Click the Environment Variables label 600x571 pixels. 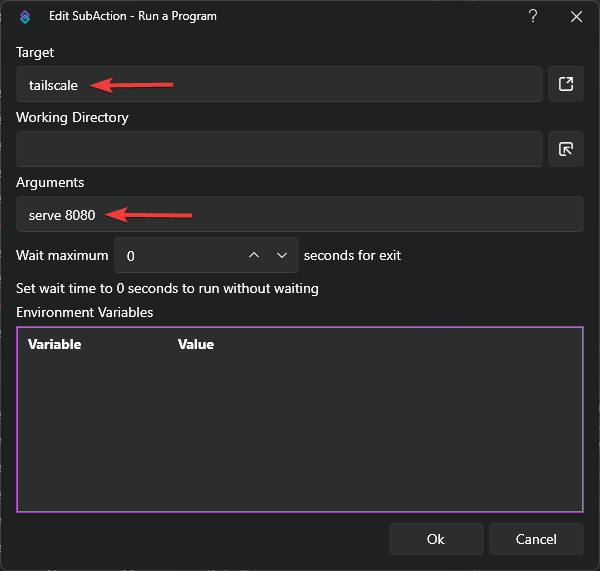click(x=85, y=312)
